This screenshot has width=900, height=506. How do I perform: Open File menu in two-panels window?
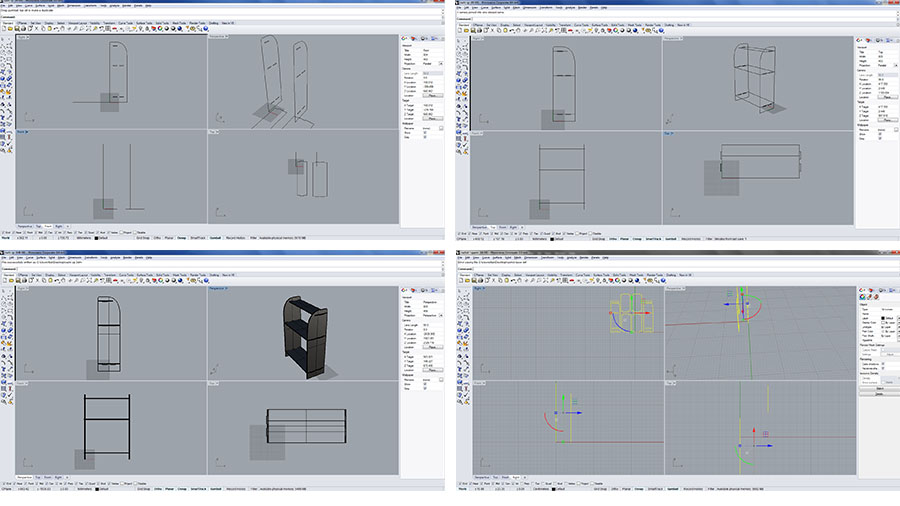[3, 6]
